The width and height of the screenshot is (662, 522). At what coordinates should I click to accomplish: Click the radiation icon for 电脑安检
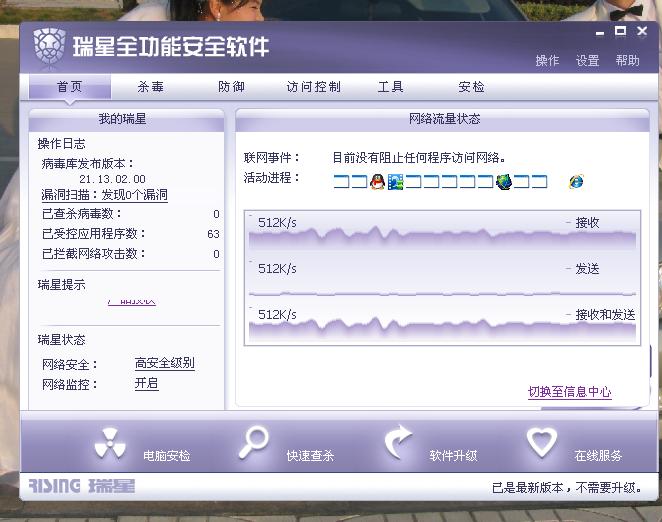pos(110,443)
